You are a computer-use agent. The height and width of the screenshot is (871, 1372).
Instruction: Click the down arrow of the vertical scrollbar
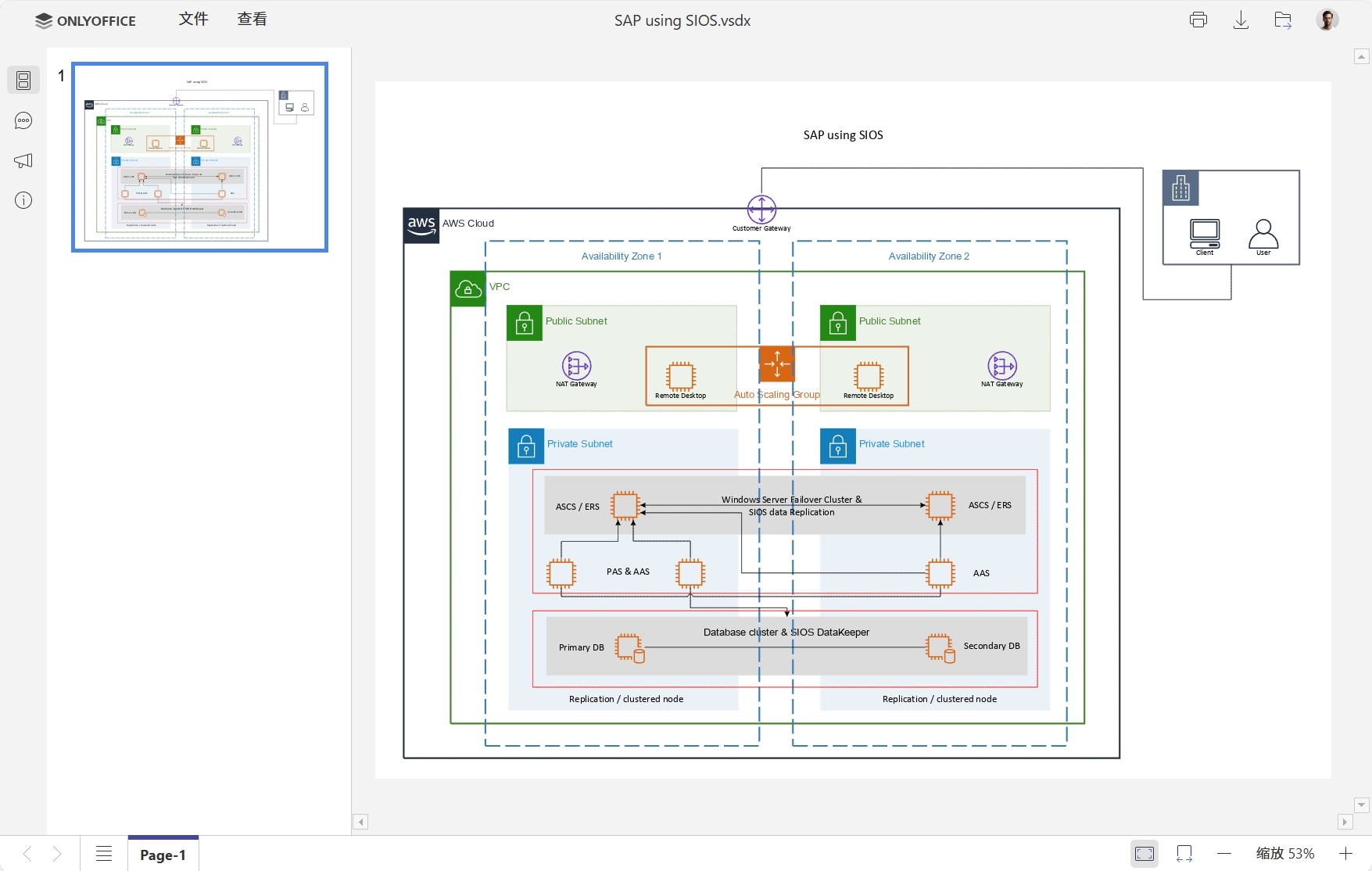point(1362,805)
